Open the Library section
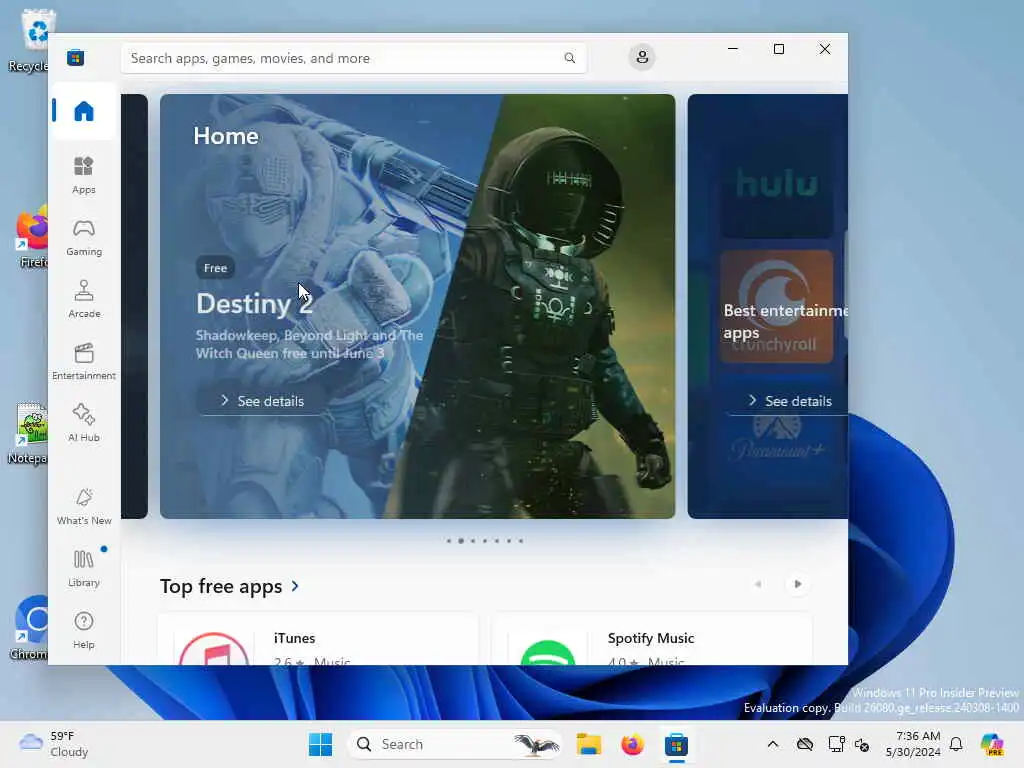The width and height of the screenshot is (1024, 768). coord(84,568)
